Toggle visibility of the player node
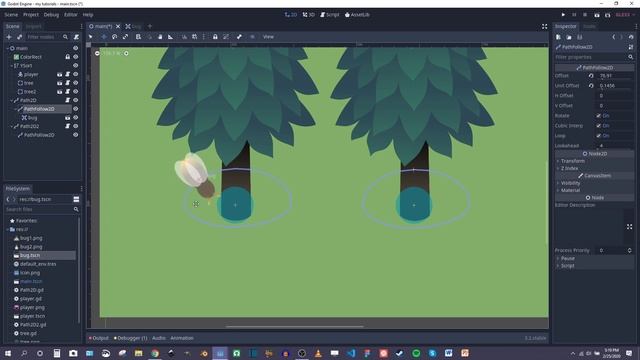 (76, 74)
